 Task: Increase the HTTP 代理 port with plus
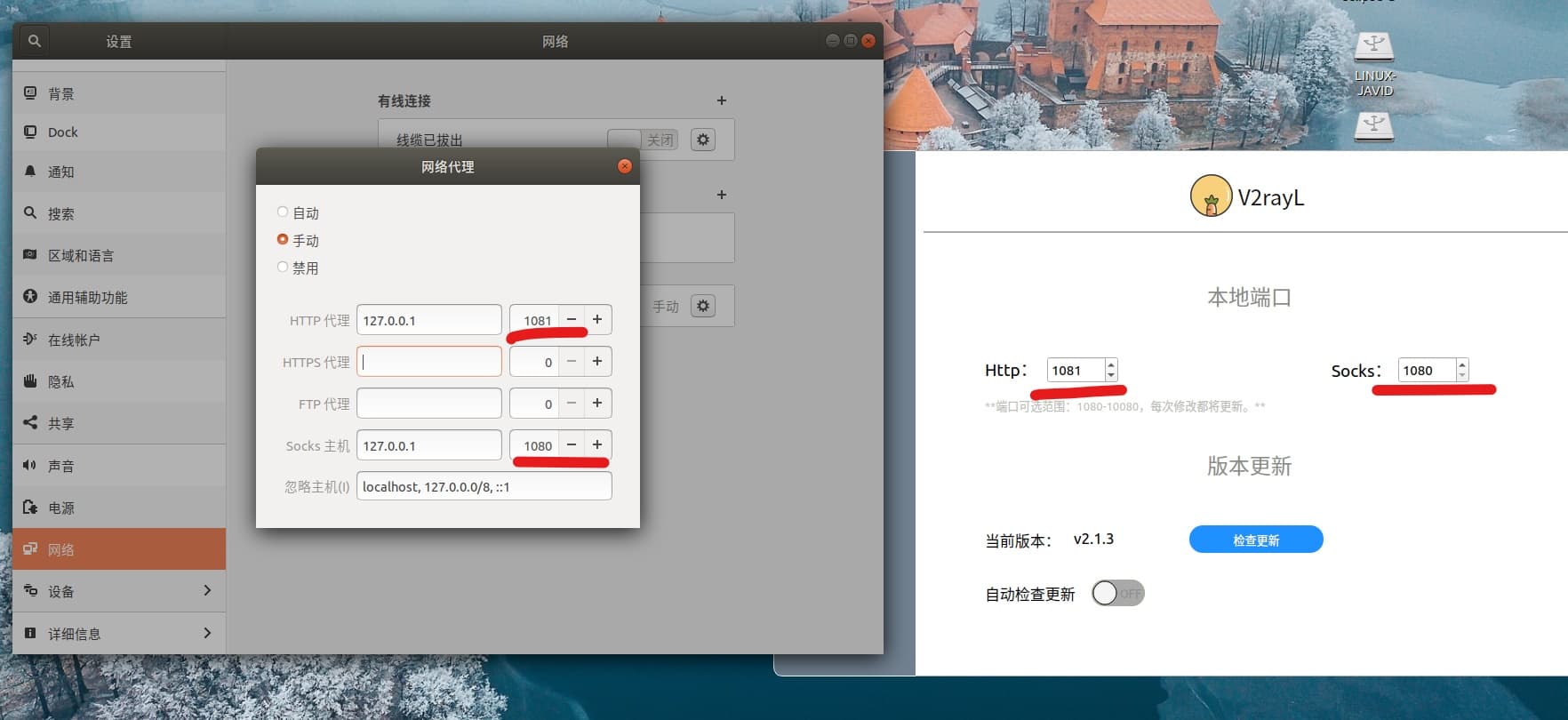[x=597, y=319]
